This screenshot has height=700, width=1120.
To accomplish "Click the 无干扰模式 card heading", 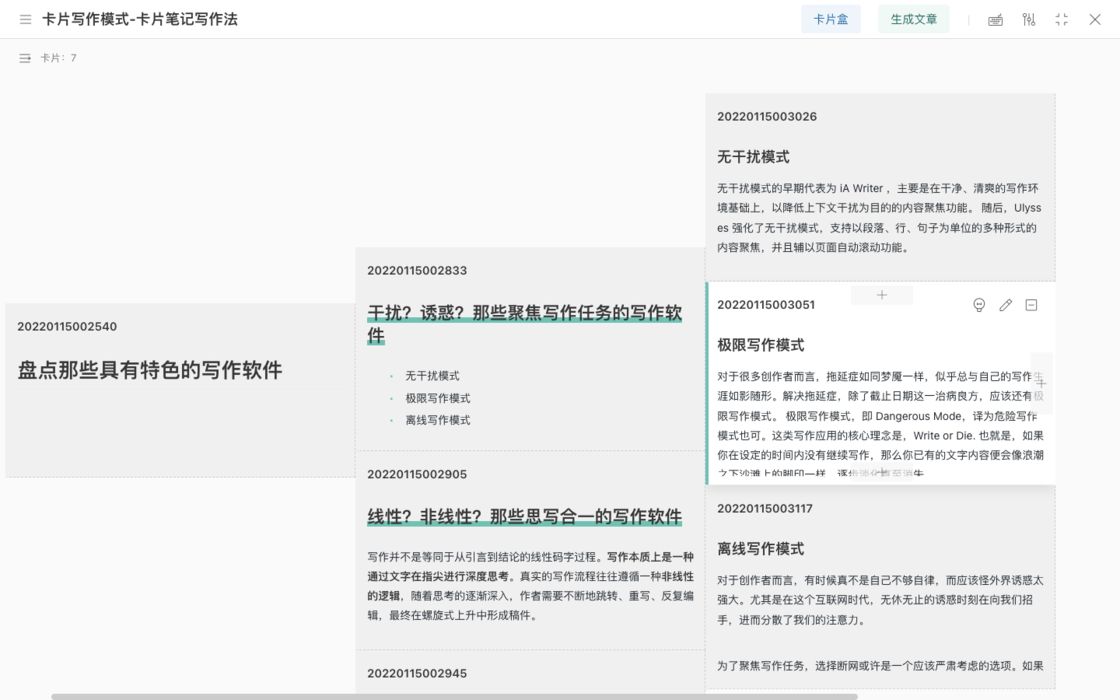I will (x=753, y=156).
